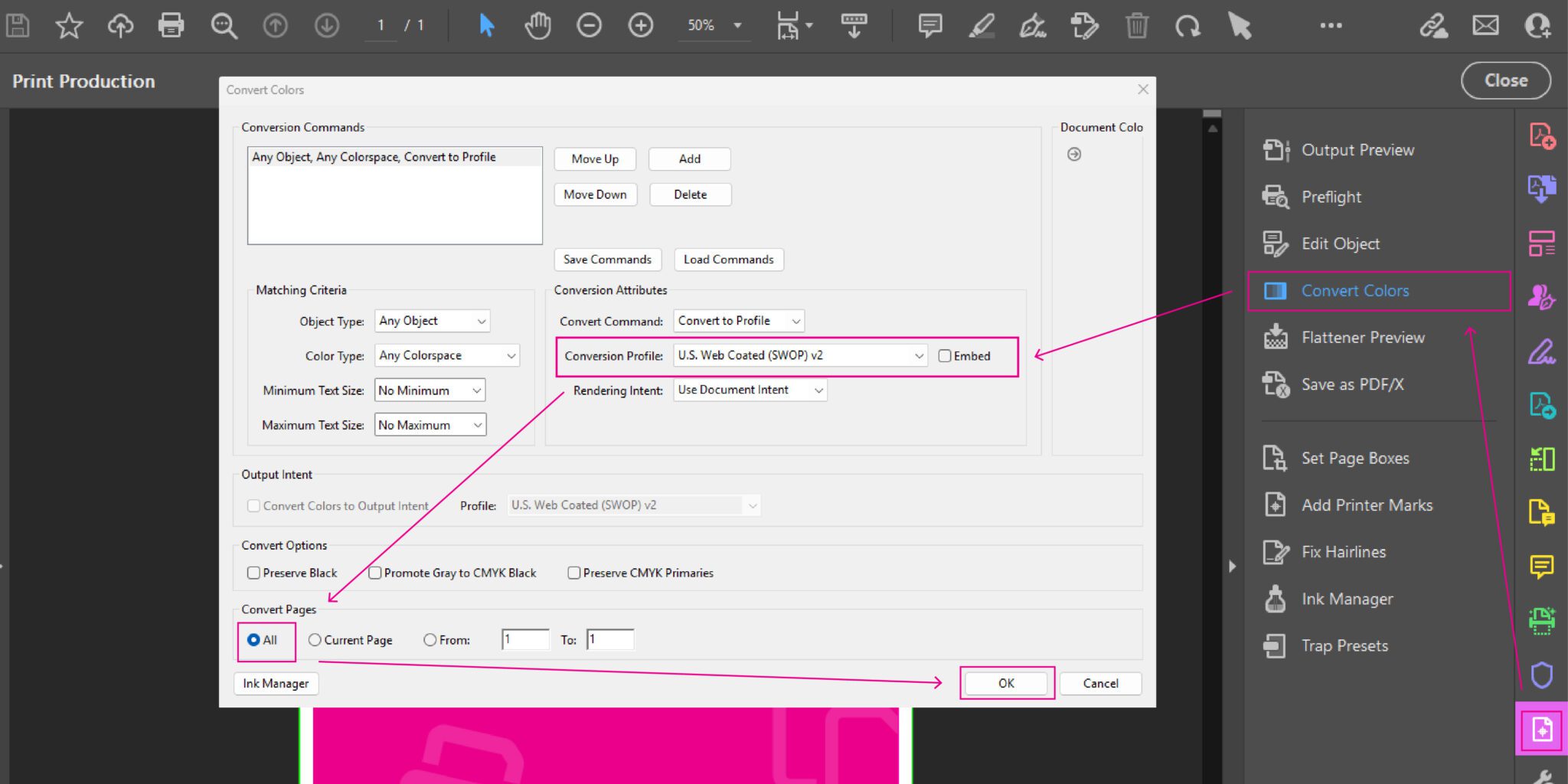Select the sticky note comment tool
Viewport: 1568px width, 784px height.
coord(929,25)
